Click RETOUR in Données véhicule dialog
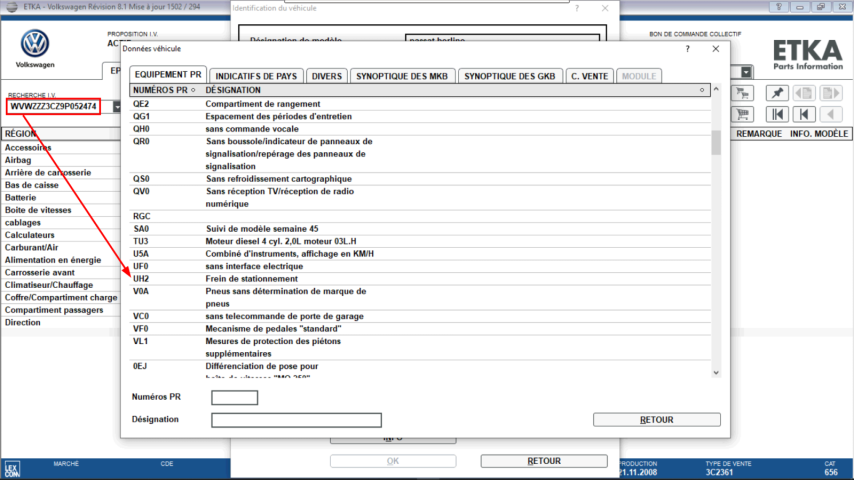Viewport: 854px width, 480px height. pos(657,420)
